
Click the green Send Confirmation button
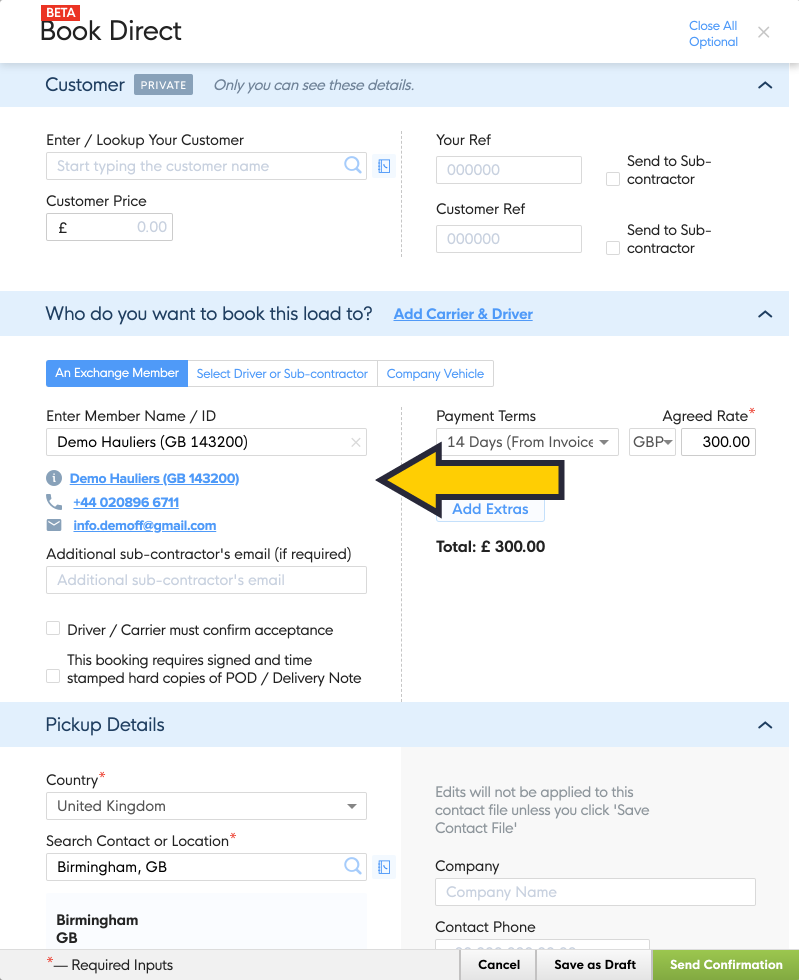click(726, 965)
